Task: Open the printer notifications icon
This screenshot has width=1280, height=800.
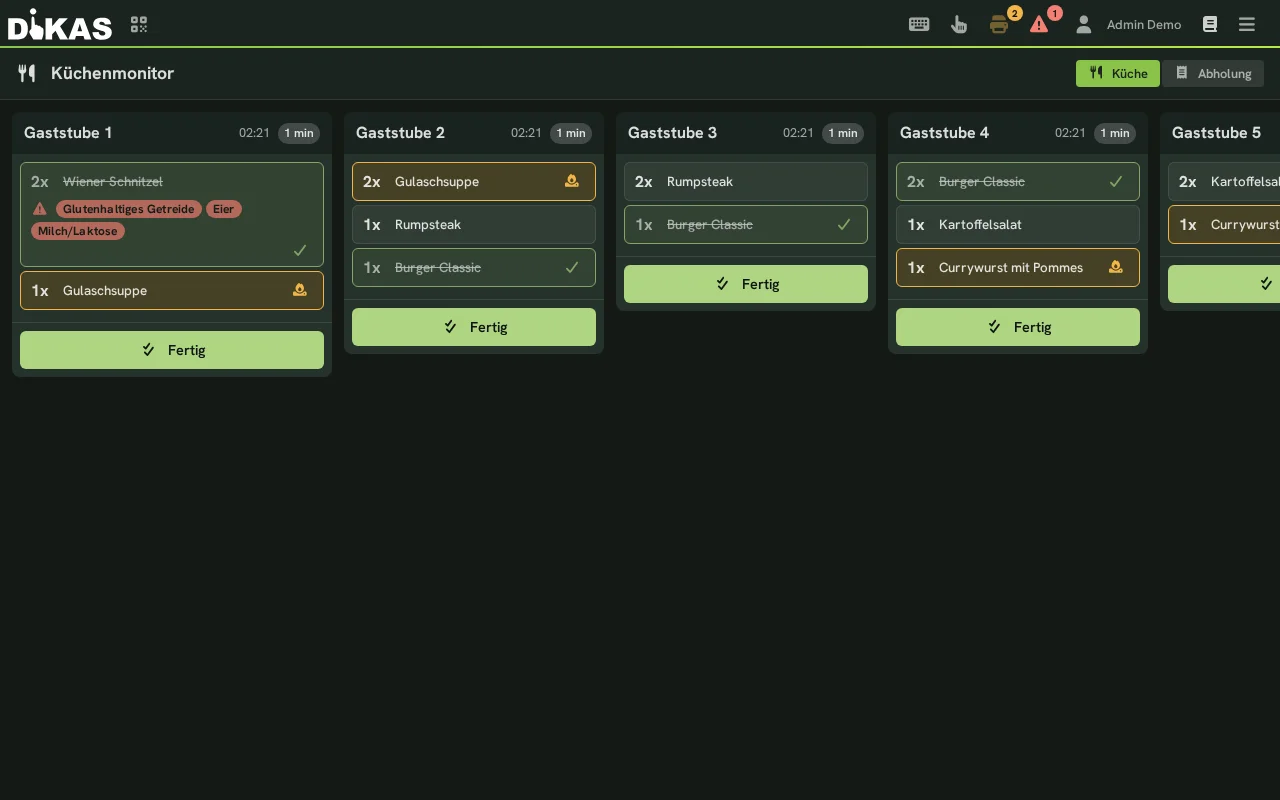Action: click(999, 25)
